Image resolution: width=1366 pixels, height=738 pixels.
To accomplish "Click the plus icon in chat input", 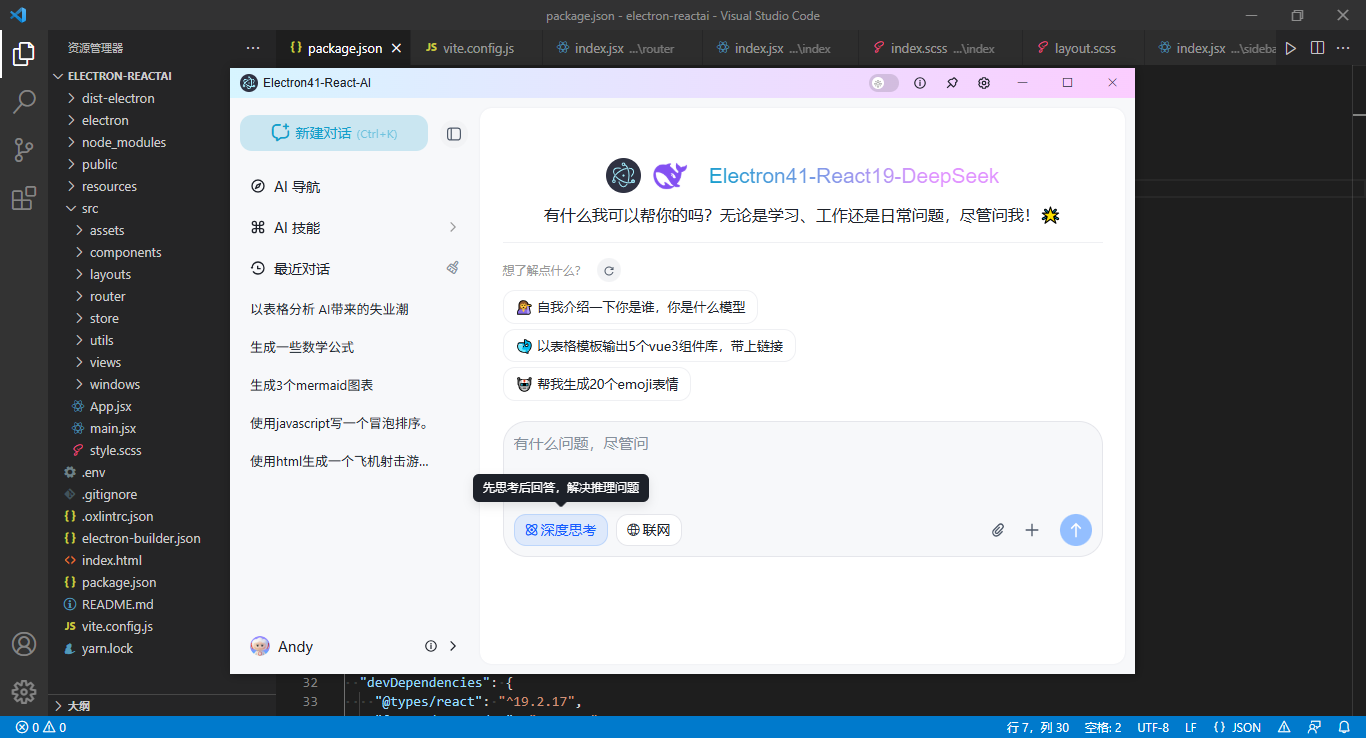I will 1032,530.
